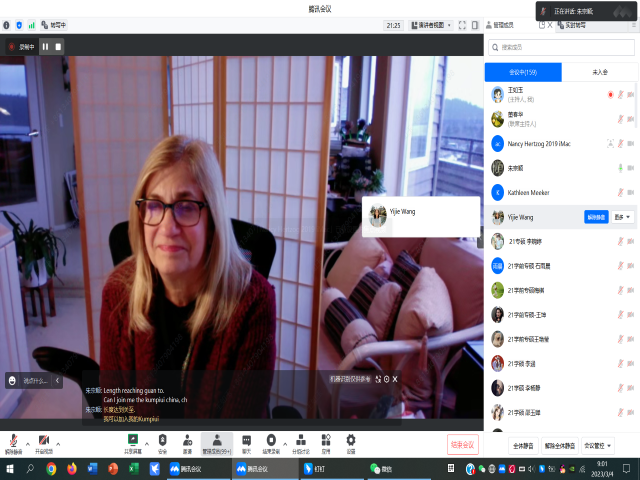Open Excel from the taskbar
Image resolution: width=640 pixels, height=480 pixels.
tap(133, 469)
